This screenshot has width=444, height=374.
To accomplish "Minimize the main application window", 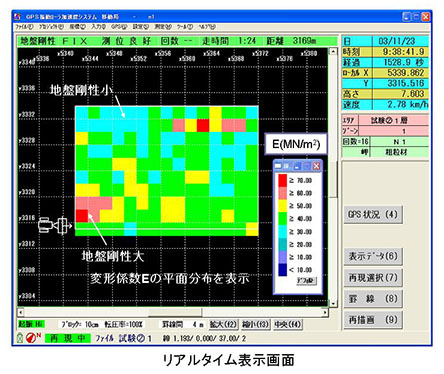I will tap(407, 17).
